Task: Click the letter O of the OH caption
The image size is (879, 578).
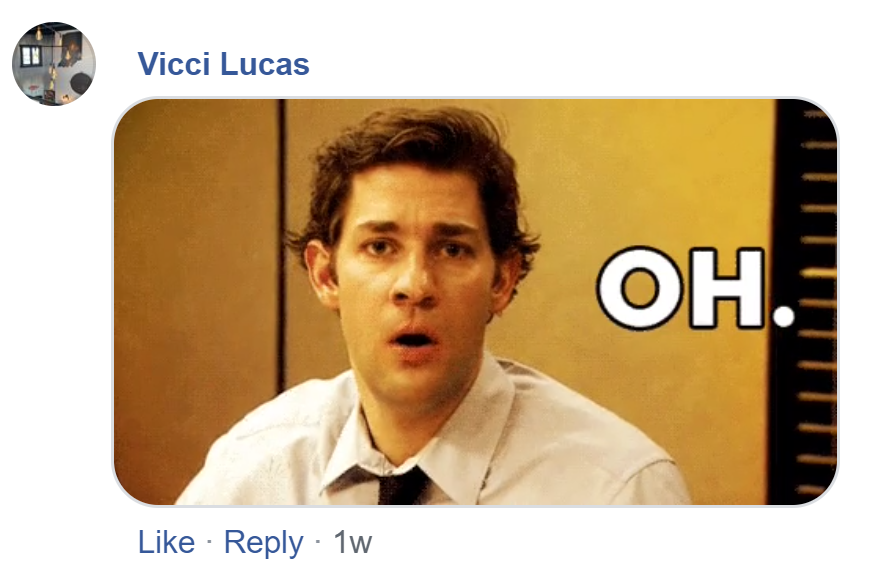Action: click(640, 288)
